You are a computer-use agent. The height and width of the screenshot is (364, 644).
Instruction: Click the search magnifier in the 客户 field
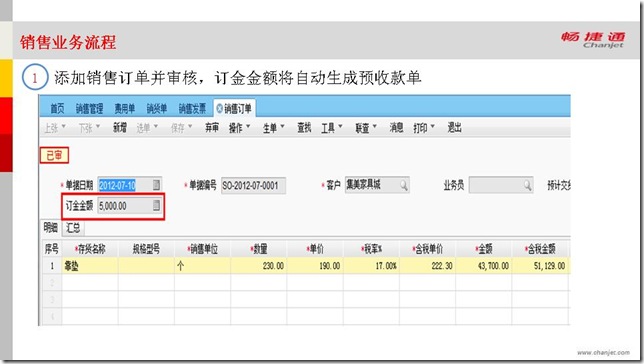(x=404, y=185)
